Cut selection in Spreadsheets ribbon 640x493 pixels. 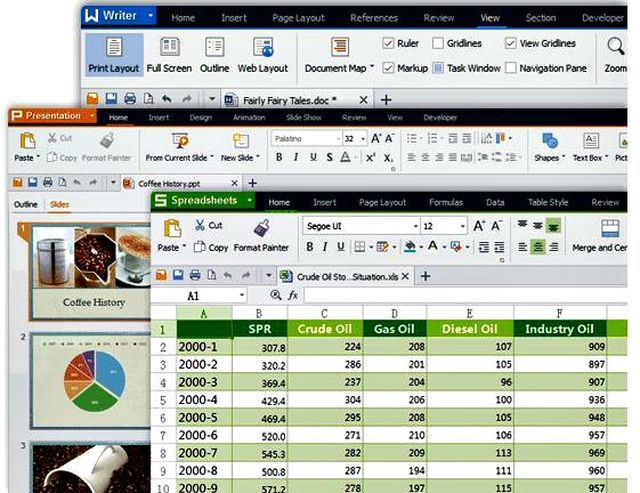pyautogui.click(x=209, y=225)
